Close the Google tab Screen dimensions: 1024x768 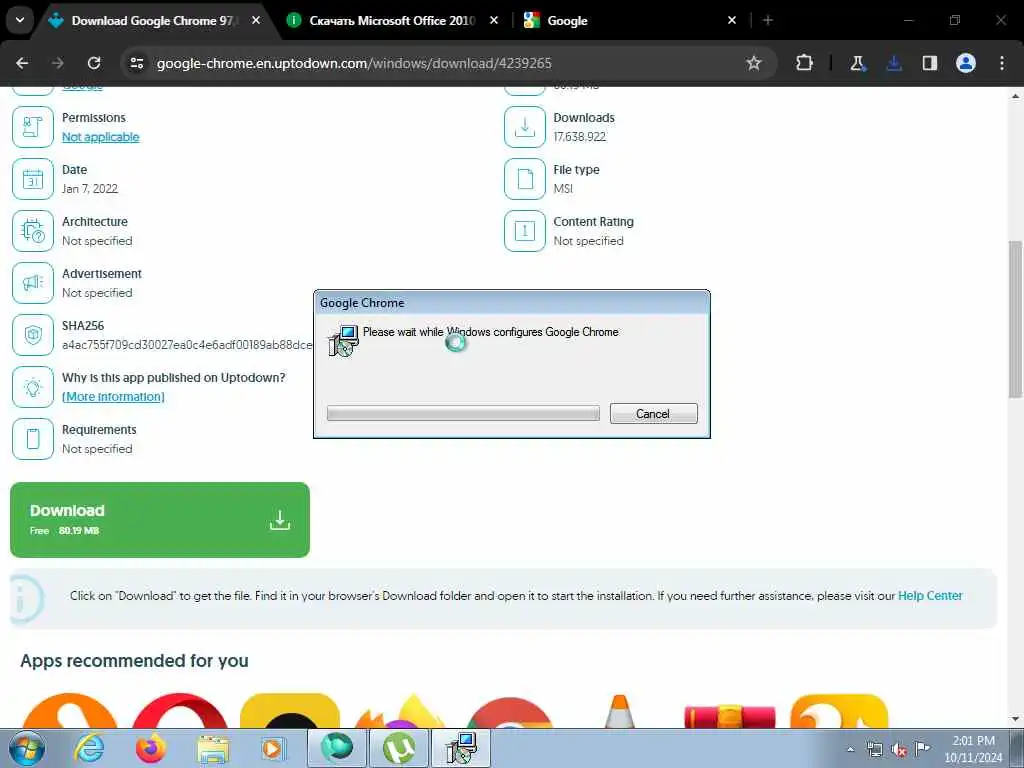[x=732, y=20]
